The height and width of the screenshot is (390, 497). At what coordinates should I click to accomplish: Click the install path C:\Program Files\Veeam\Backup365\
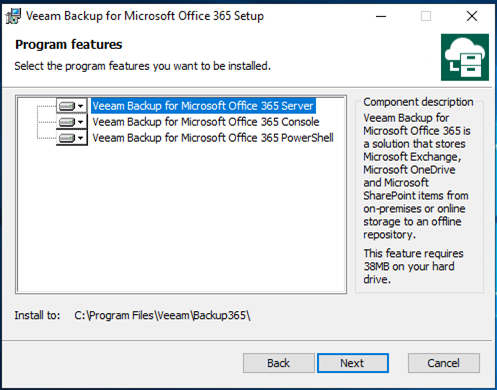click(162, 315)
